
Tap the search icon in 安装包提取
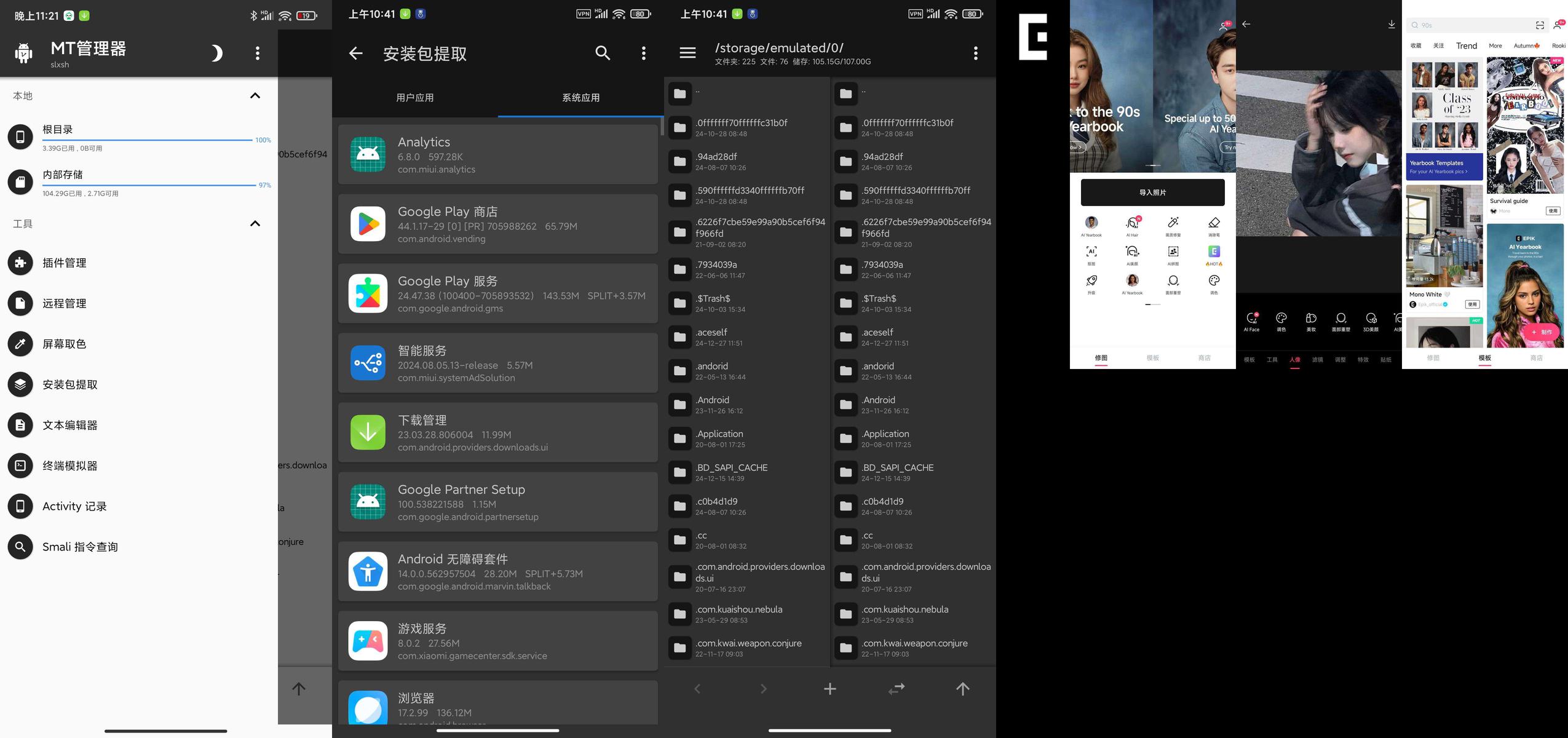(603, 54)
